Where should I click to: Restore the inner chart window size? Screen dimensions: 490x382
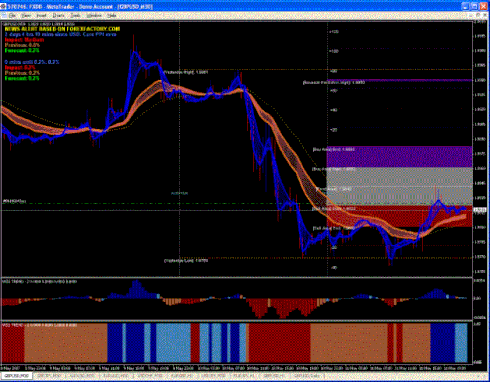pyautogui.click(x=478, y=15)
